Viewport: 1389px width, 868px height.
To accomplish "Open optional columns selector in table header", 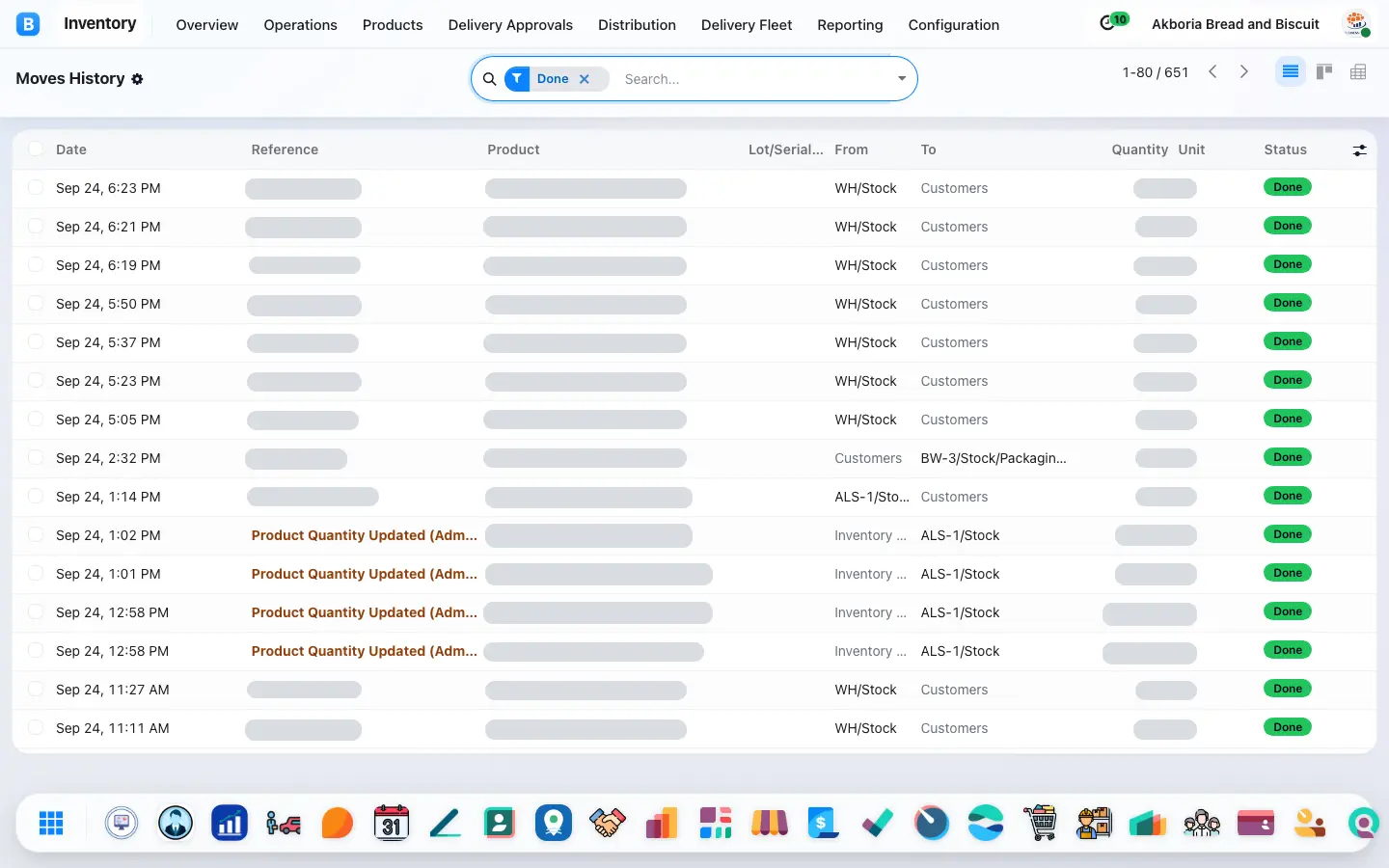I will [x=1359, y=150].
